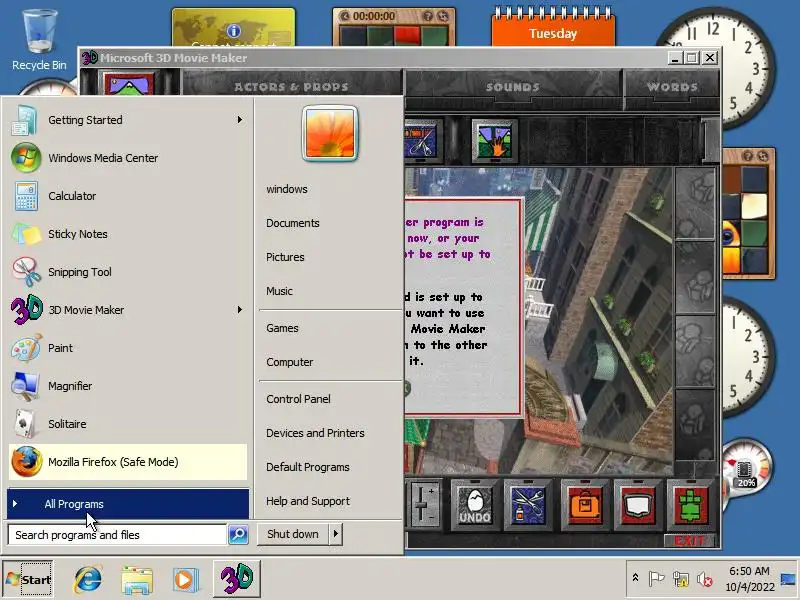
Task: Open the orange portfolio bag icon
Action: tap(585, 505)
